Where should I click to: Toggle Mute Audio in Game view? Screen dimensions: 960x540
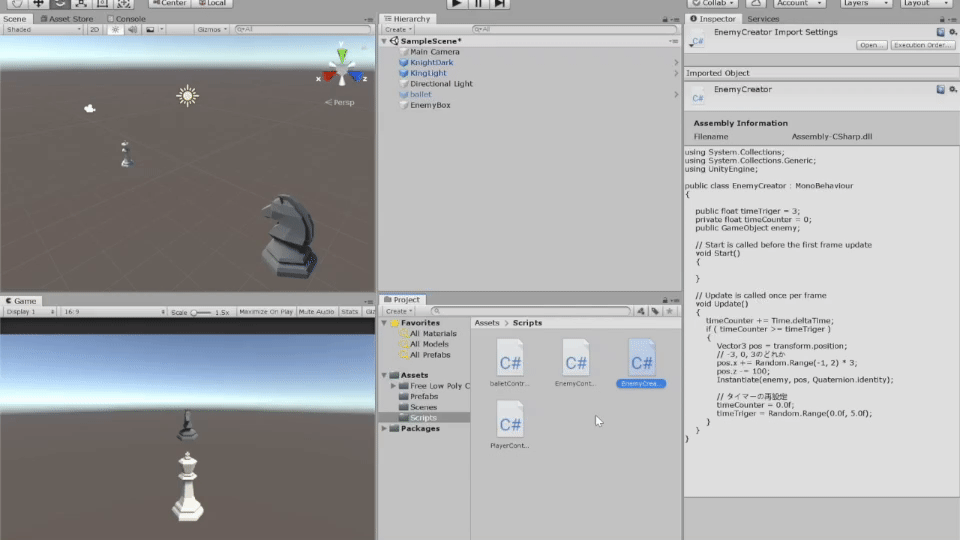(x=316, y=312)
